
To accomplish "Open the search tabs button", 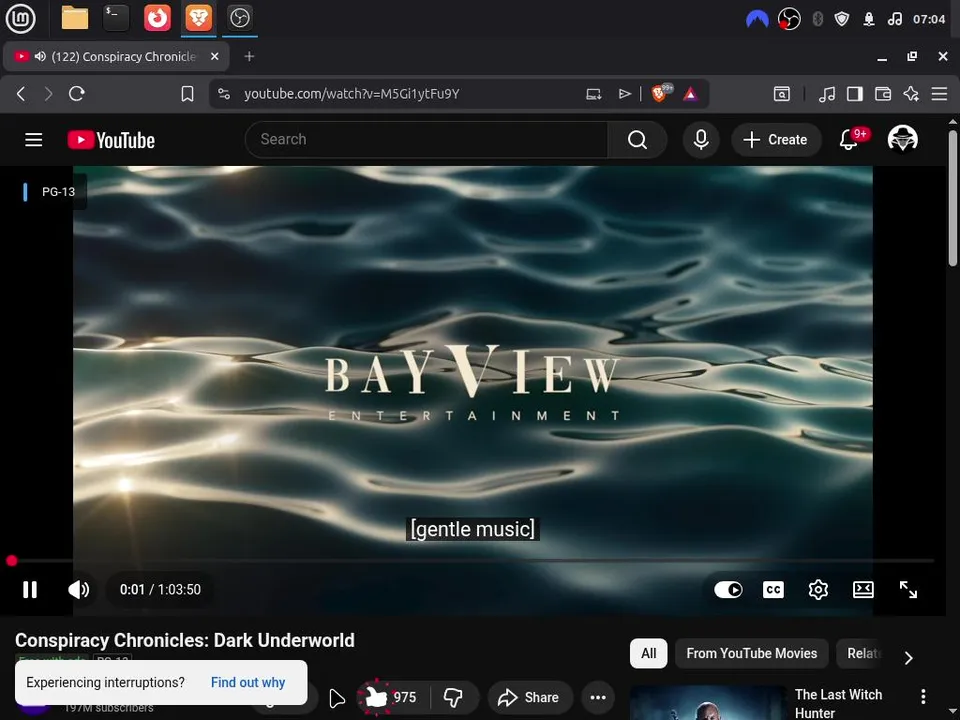I will [x=782, y=94].
